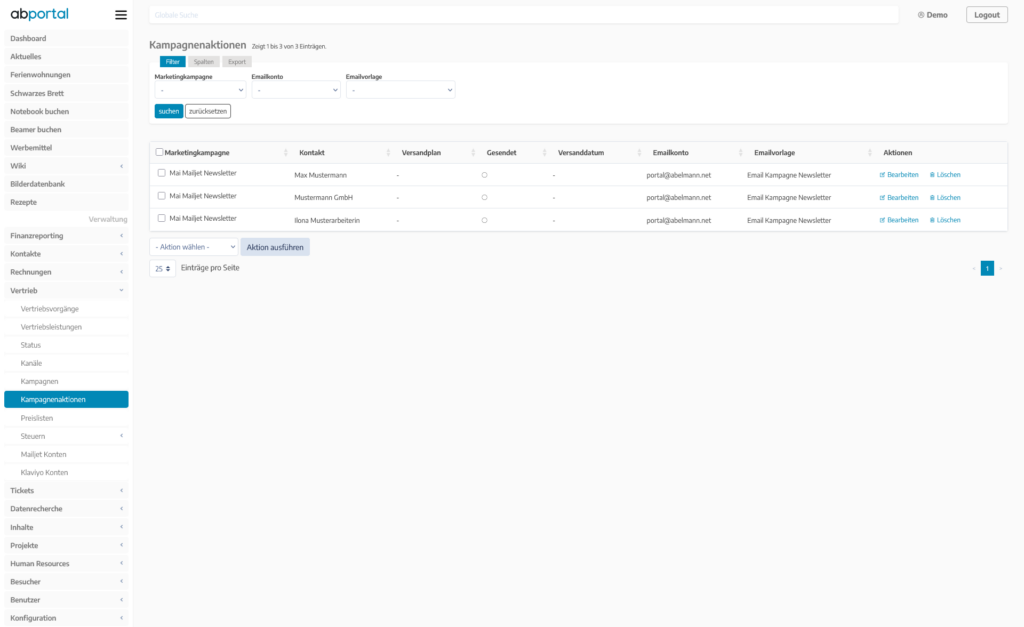Click delete icon for Ilona Musterarbeiterin row
Viewport: 1024px width, 627px height.
pos(932,220)
